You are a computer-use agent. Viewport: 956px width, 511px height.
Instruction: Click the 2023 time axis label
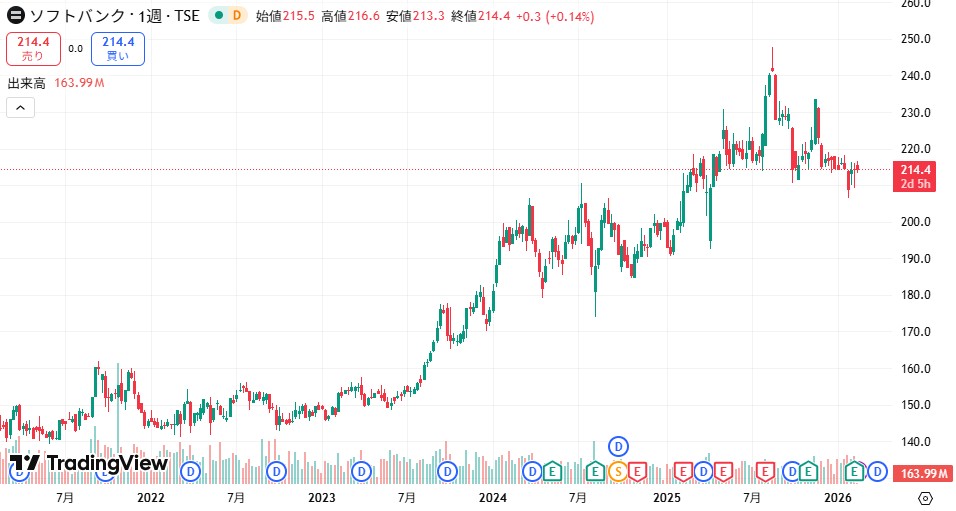pos(321,498)
